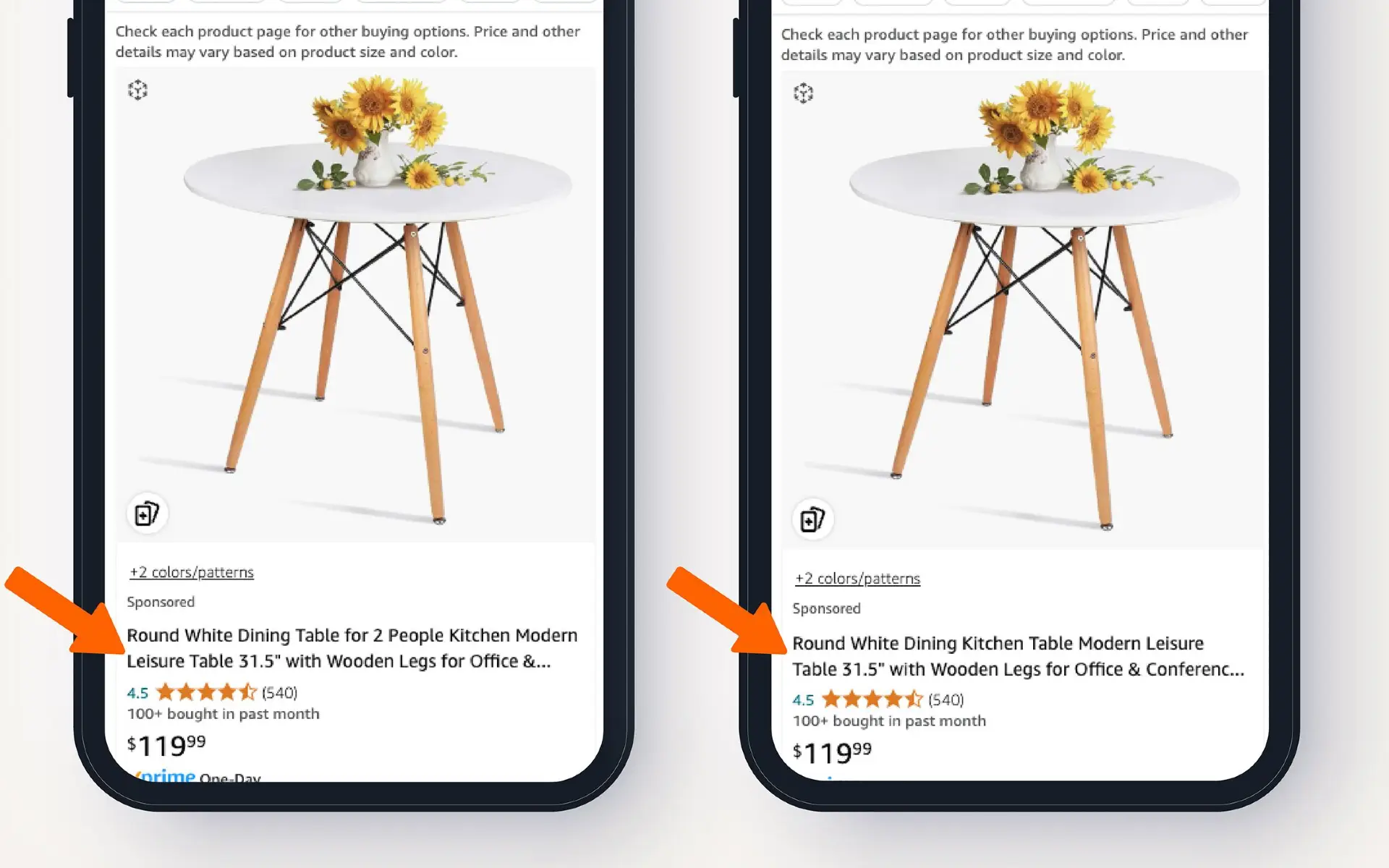Click the AR view icon on left listing
1389x868 pixels.
(x=138, y=90)
